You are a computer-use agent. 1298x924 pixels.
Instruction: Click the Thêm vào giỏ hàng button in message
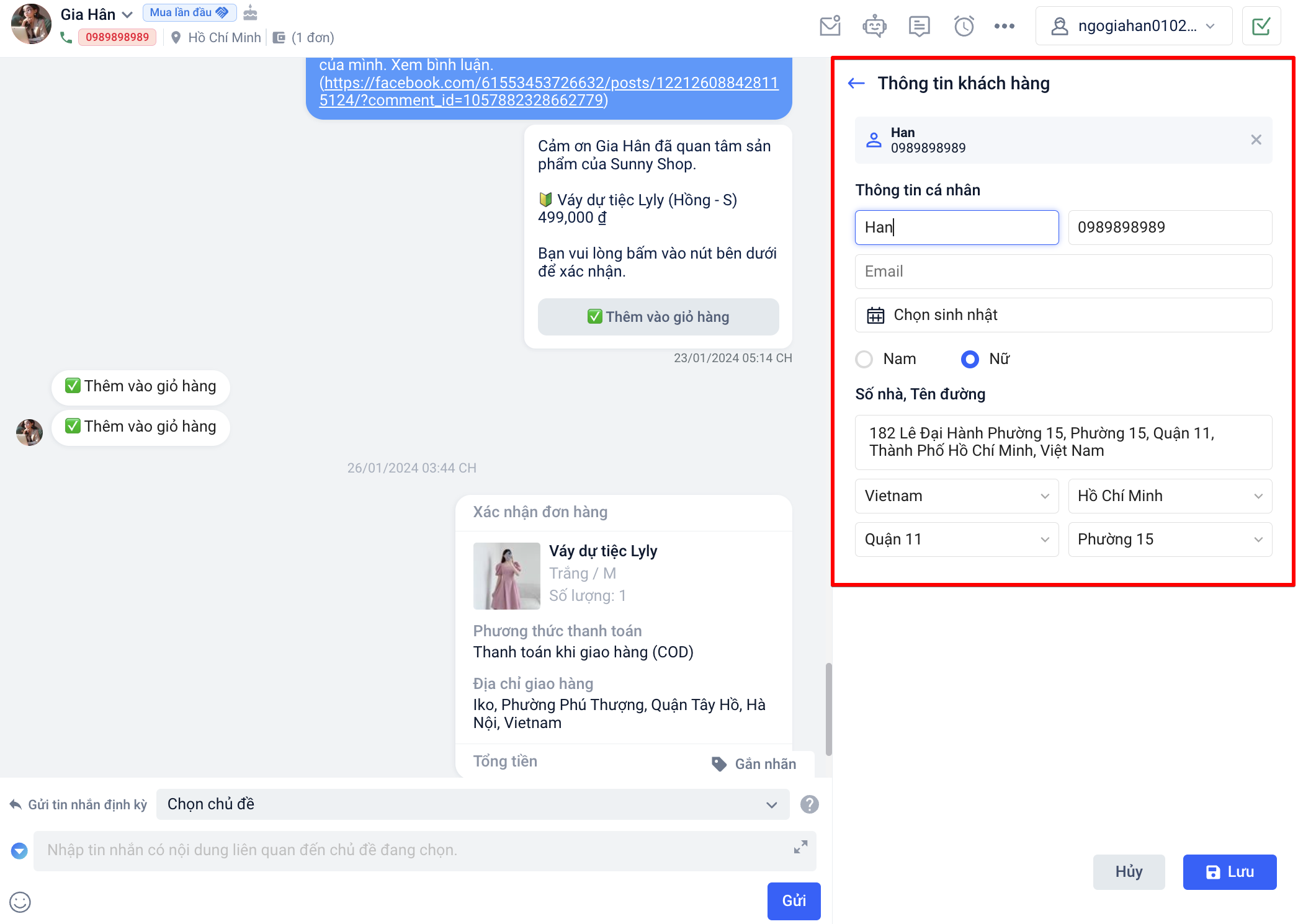coord(658,317)
